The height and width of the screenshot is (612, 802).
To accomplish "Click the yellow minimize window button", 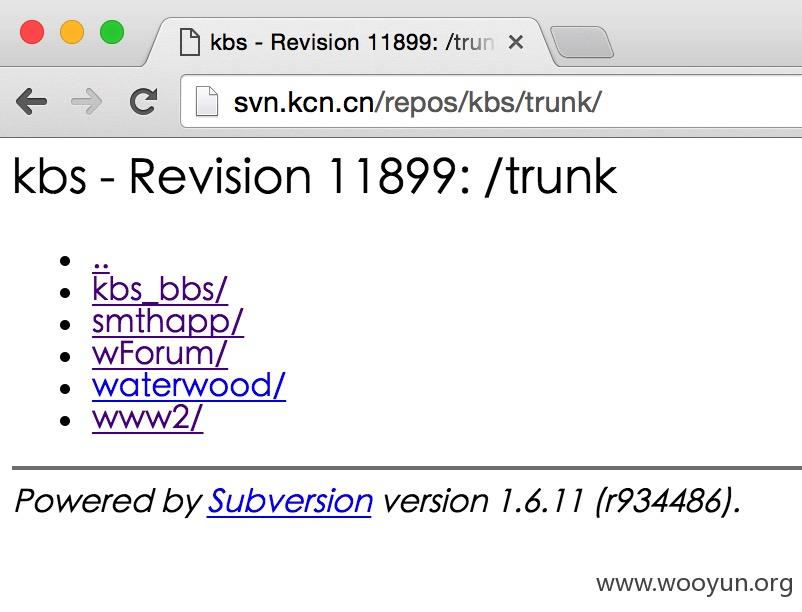I will (72, 32).
